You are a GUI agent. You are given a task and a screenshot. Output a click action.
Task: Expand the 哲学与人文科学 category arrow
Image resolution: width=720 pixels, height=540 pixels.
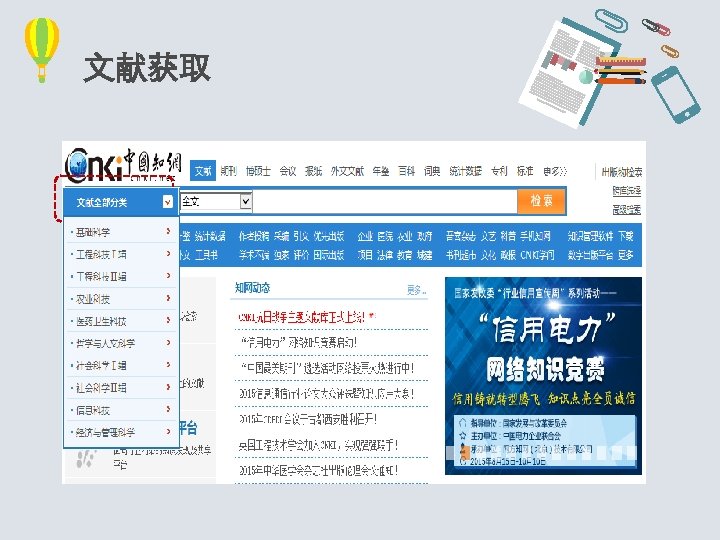[x=169, y=343]
